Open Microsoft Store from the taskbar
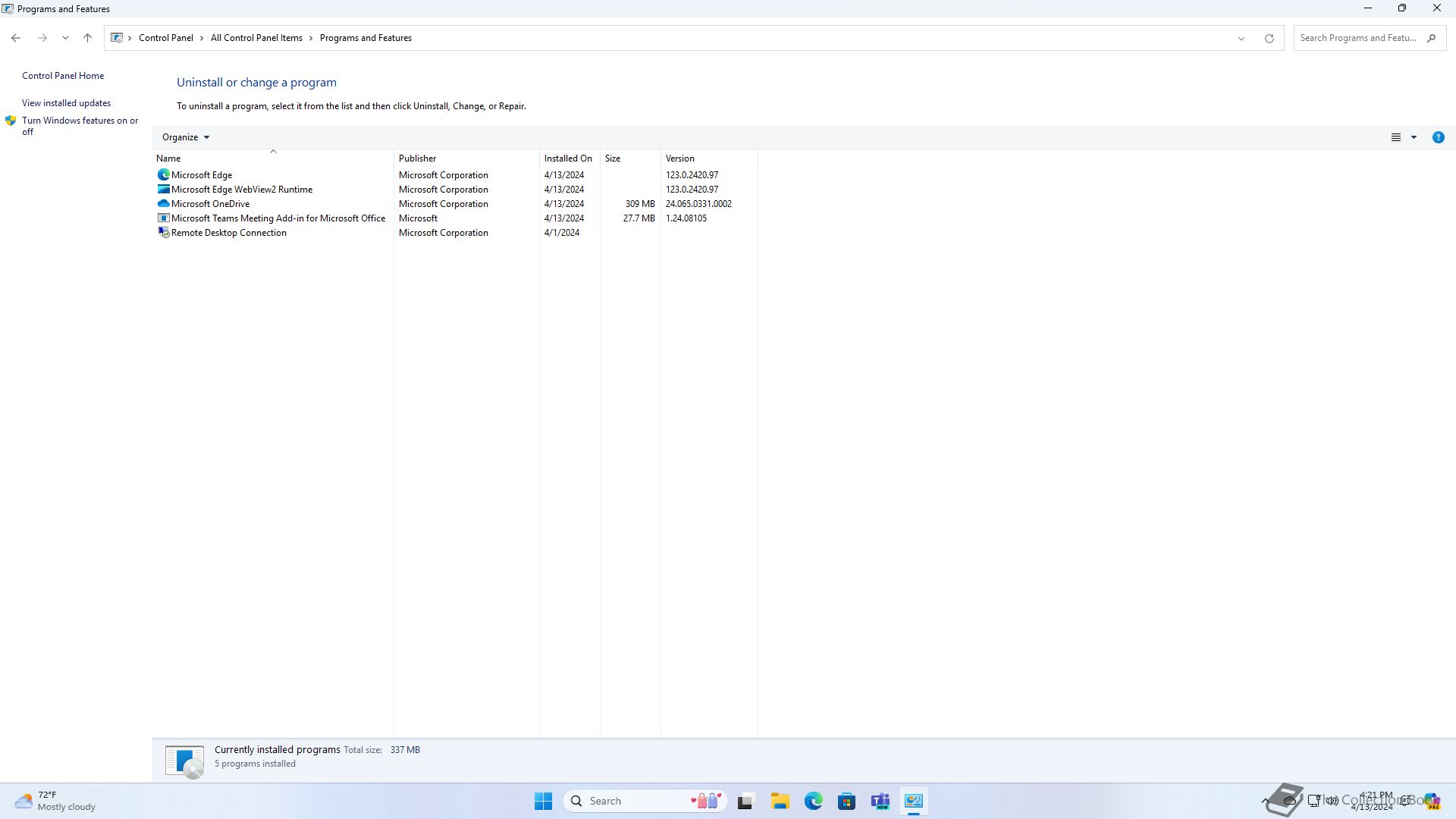 846,801
